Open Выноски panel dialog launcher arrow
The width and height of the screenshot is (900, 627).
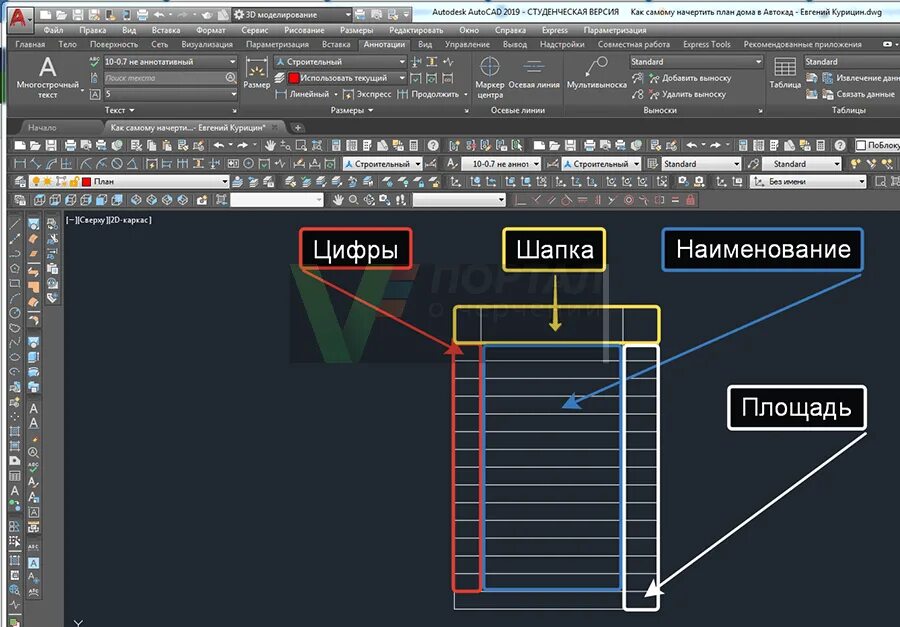761,110
